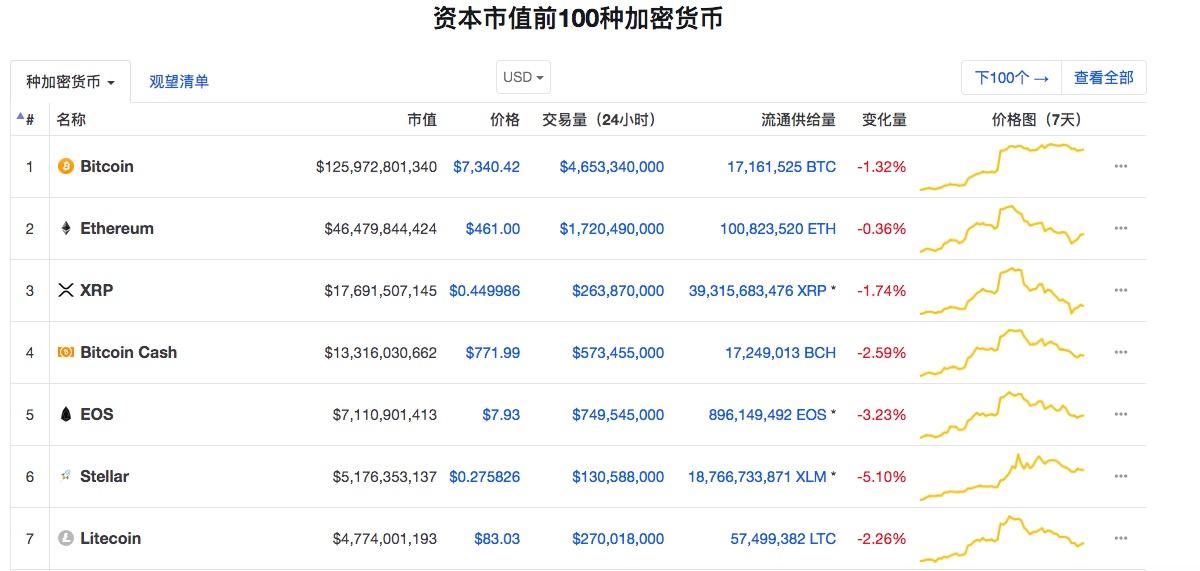Click the XRP logo icon

66,291
